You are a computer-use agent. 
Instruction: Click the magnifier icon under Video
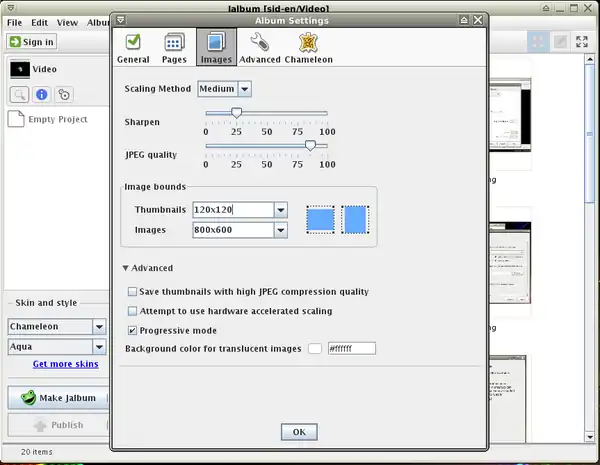point(19,95)
